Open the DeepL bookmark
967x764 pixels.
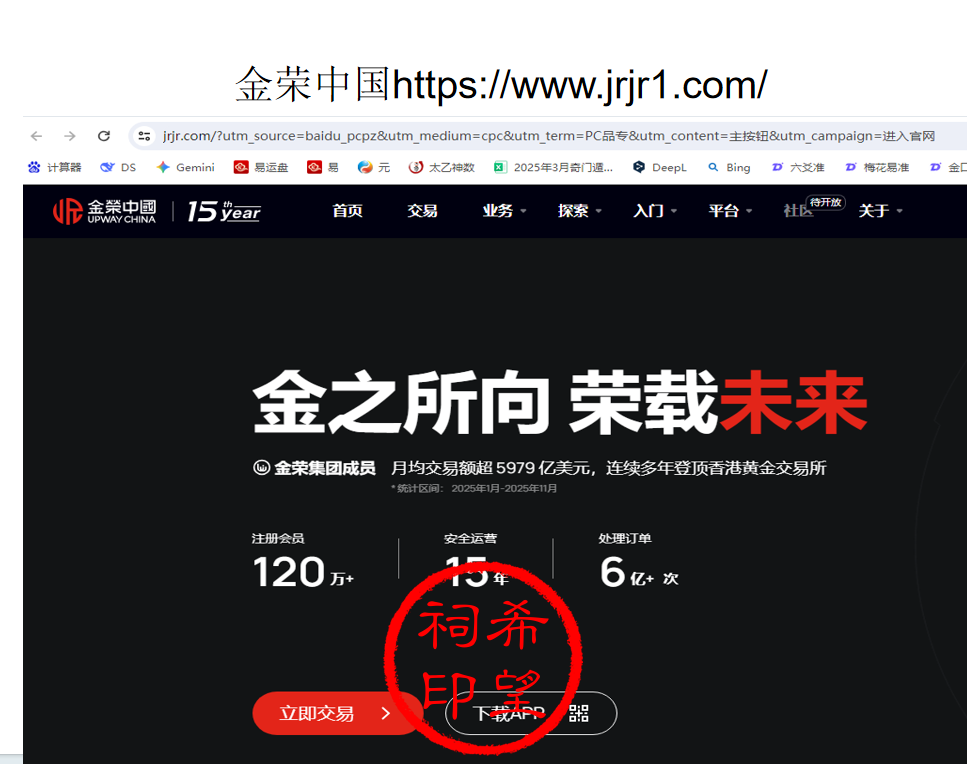(660, 167)
